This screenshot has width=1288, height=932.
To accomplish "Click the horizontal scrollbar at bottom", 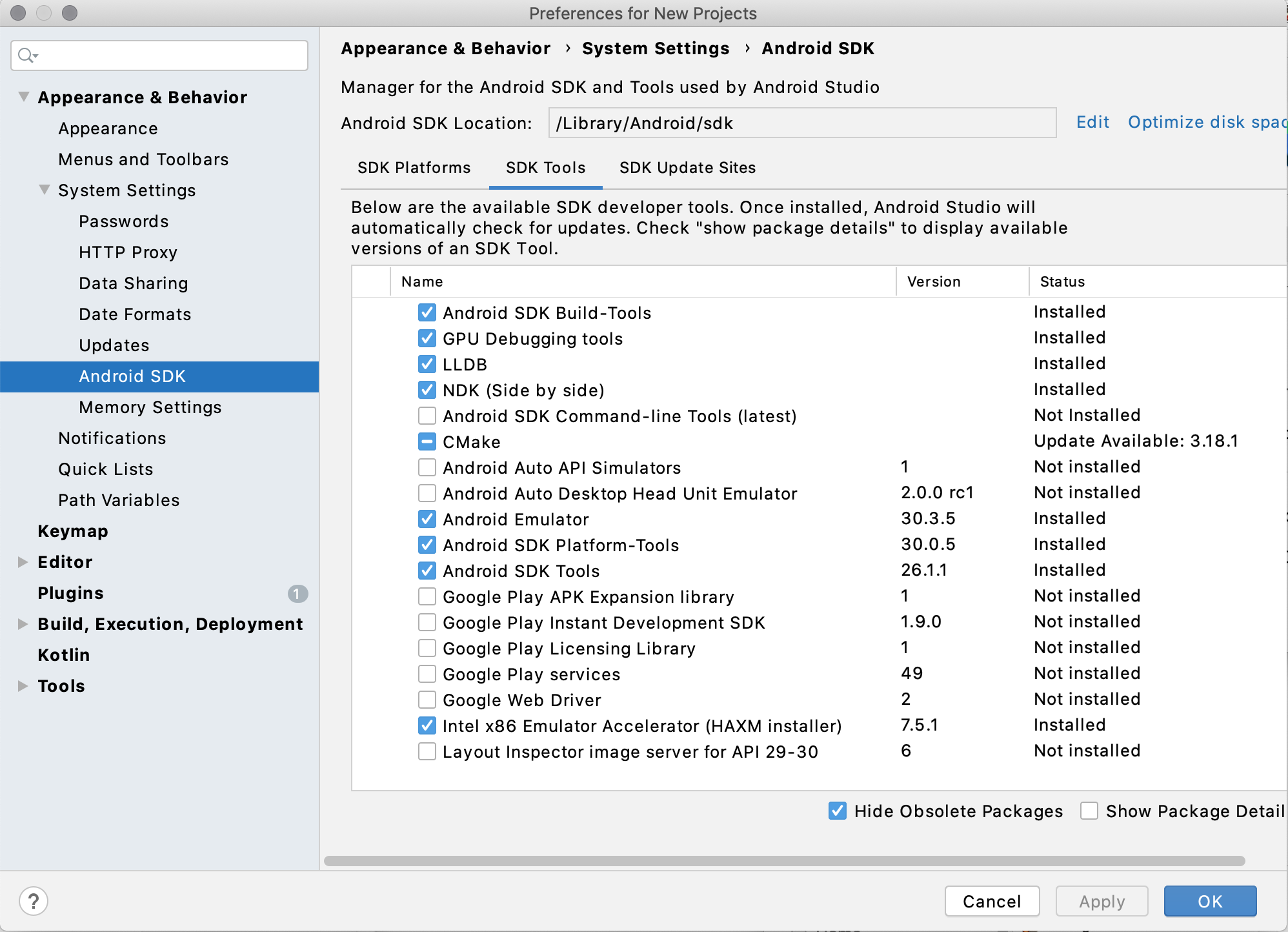I will pyautogui.click(x=783, y=861).
